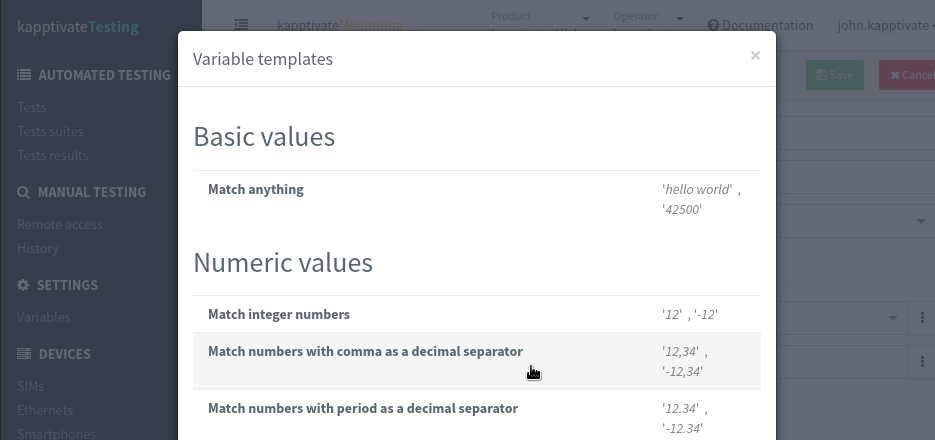Open the first row's three-dot menu

click(922, 318)
